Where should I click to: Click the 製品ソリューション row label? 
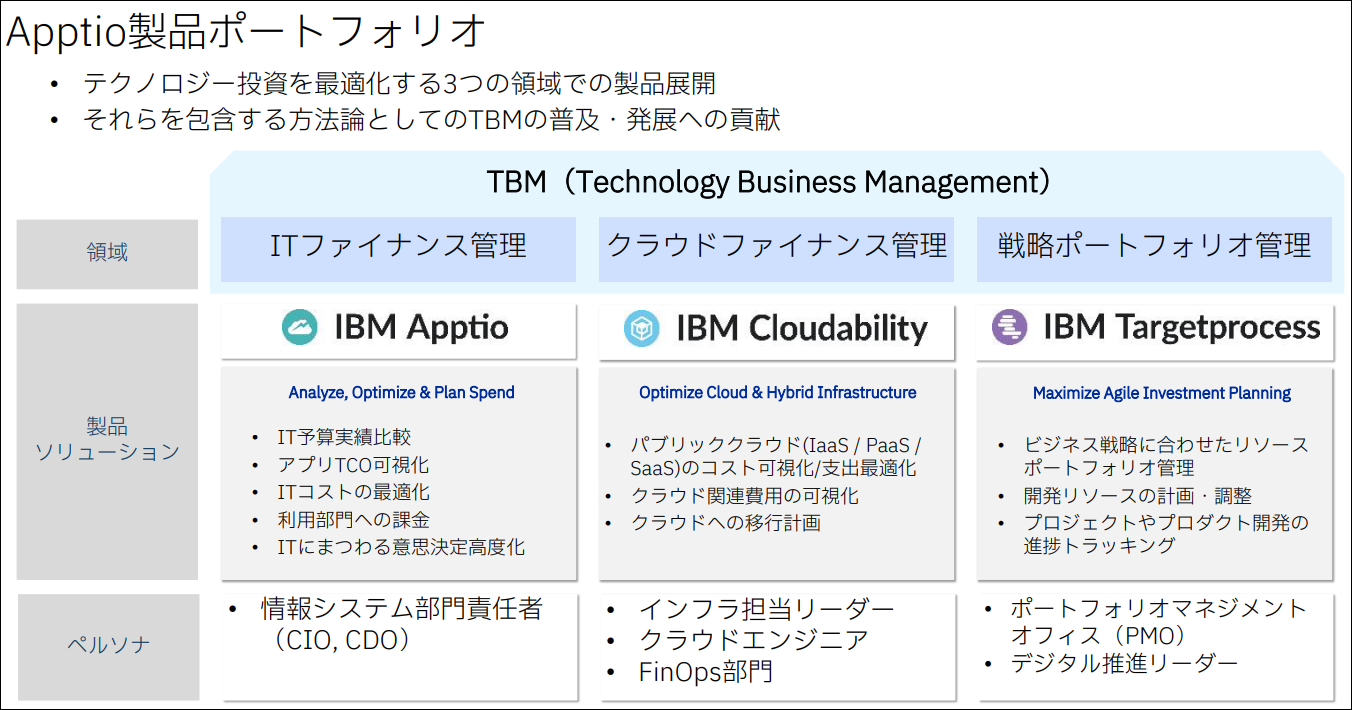click(107, 441)
